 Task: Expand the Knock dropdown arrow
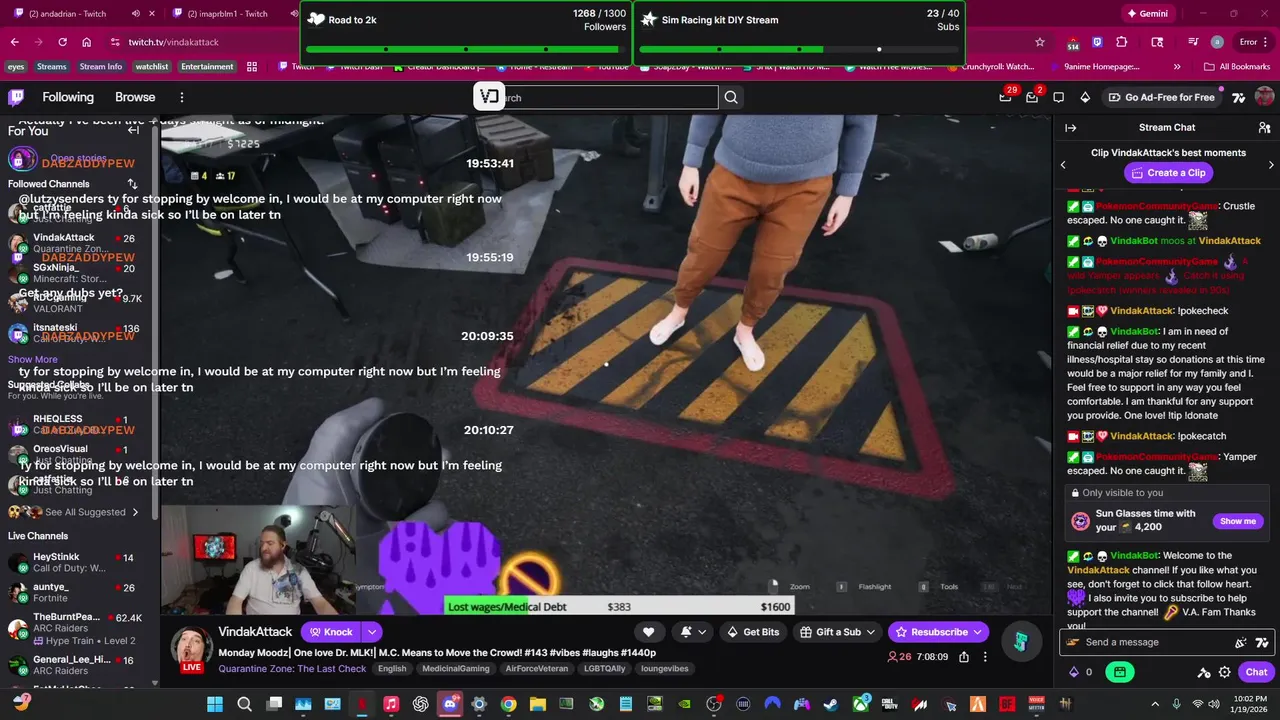[x=371, y=632]
